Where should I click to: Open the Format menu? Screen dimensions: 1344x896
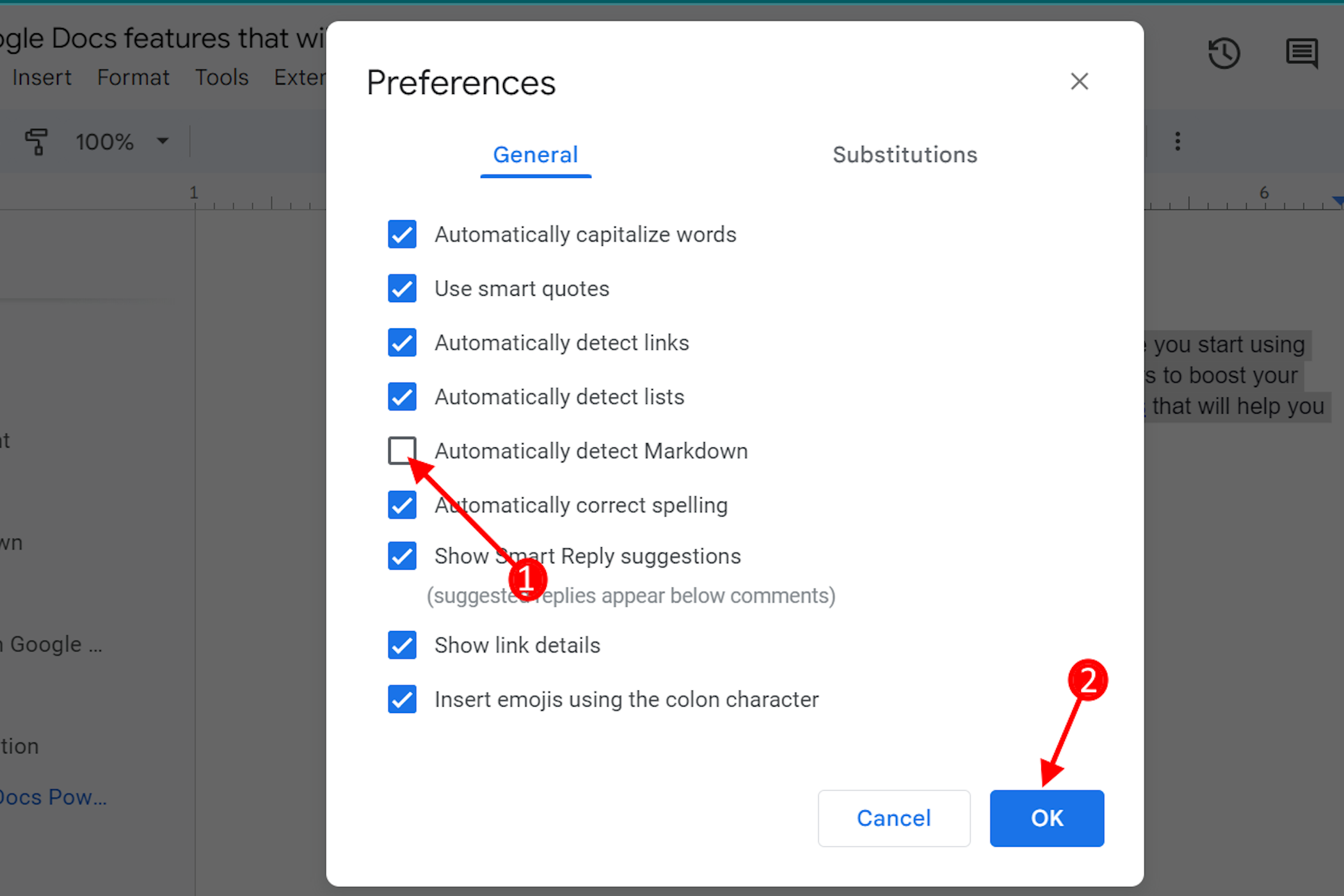(133, 77)
